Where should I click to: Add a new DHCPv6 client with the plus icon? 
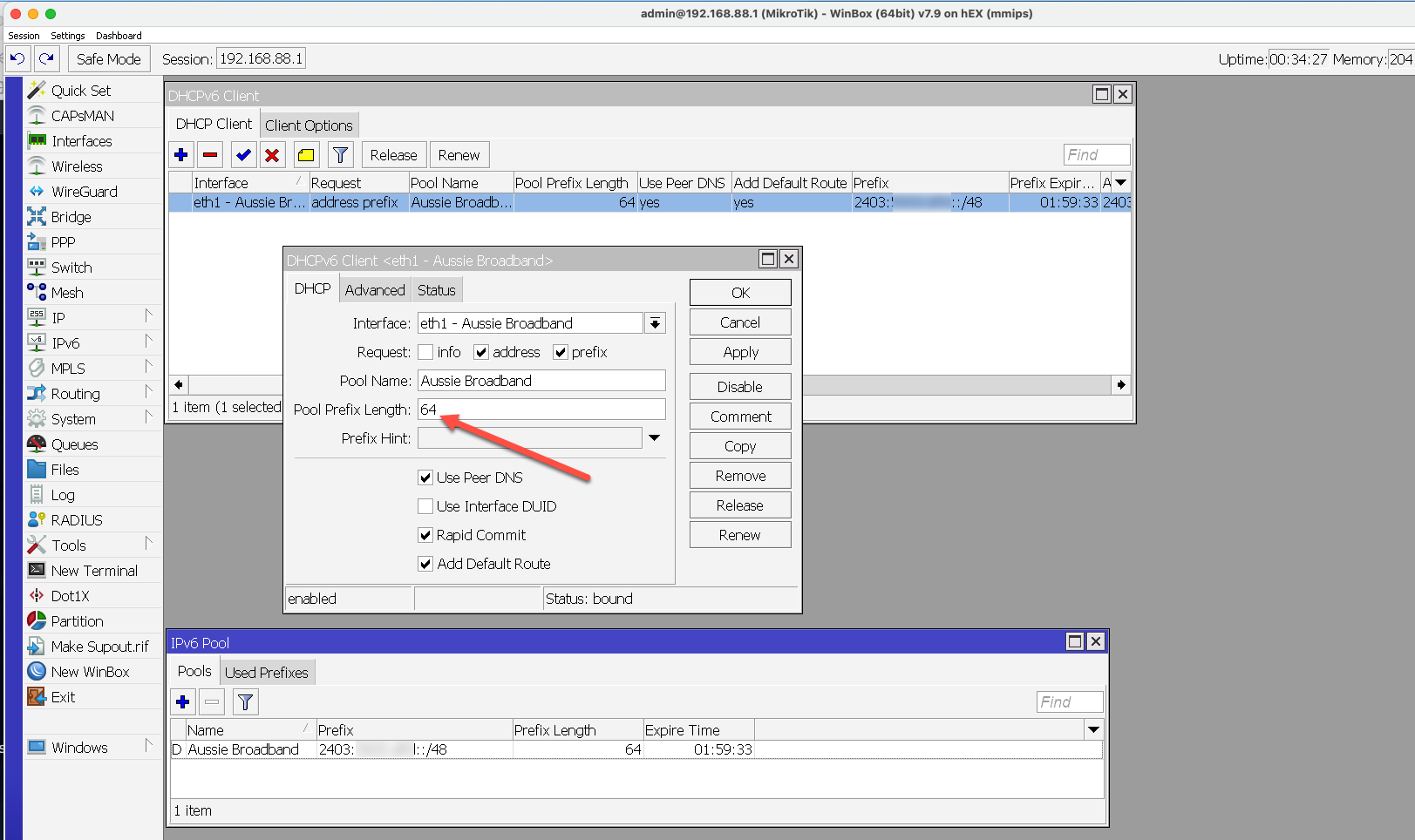pos(180,154)
